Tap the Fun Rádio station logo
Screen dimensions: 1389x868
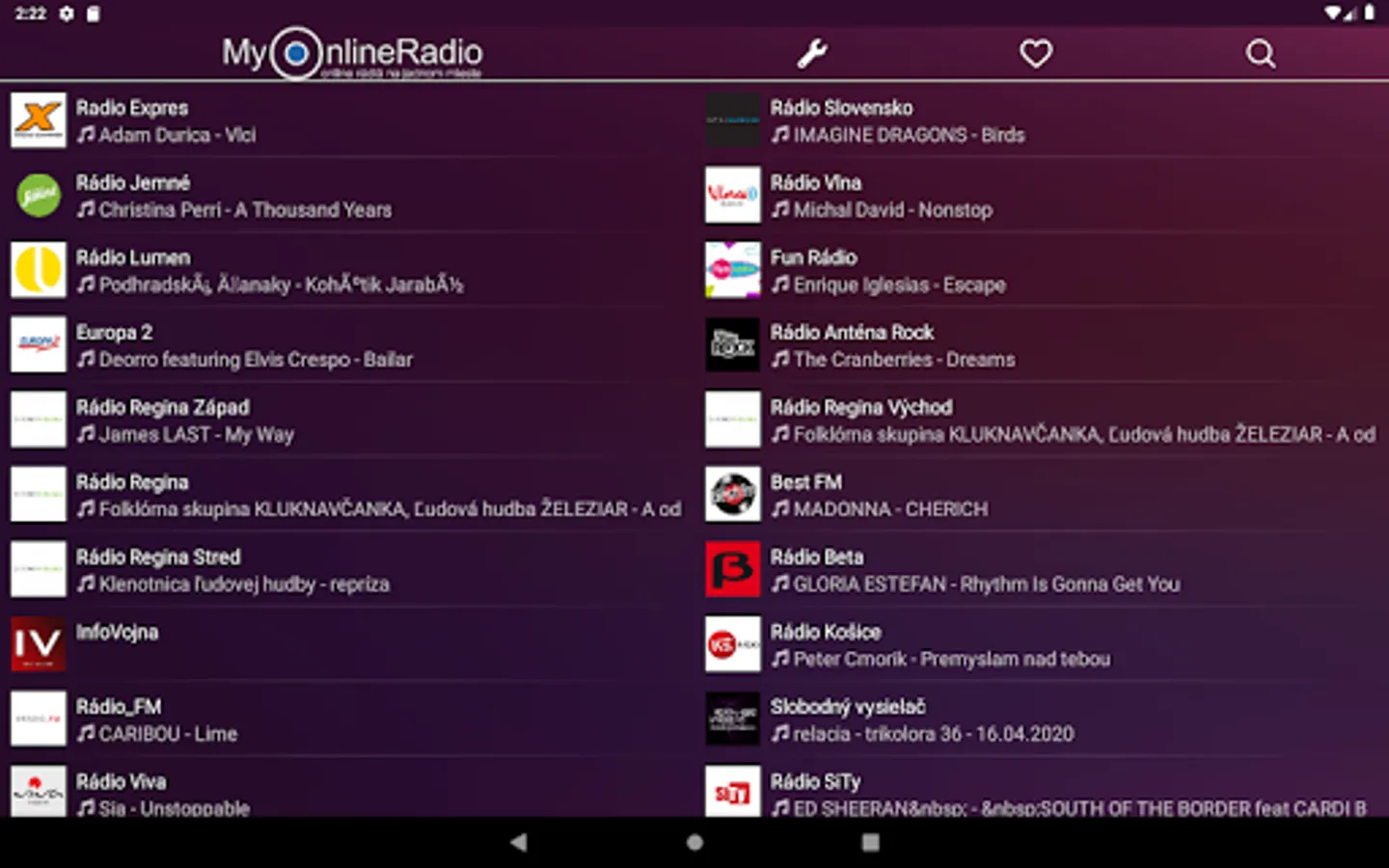click(733, 270)
